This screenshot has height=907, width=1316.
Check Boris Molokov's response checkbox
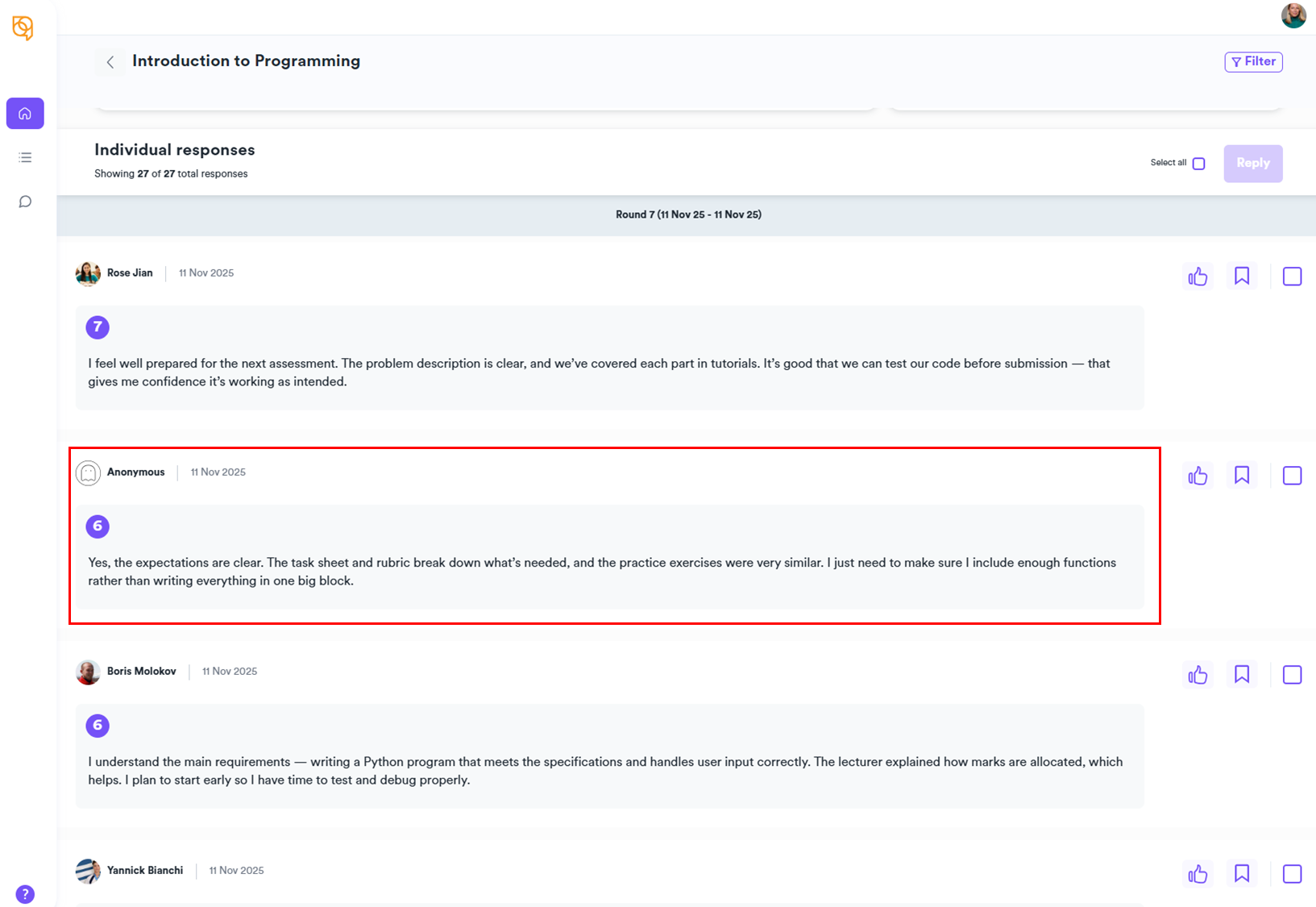point(1292,675)
